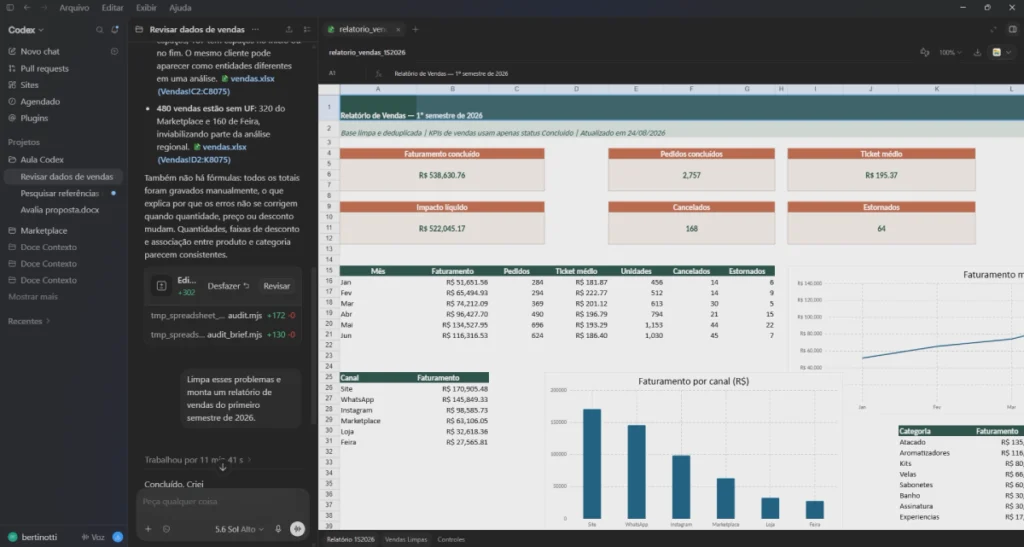Switch to the Controles sheet tab

click(451, 540)
